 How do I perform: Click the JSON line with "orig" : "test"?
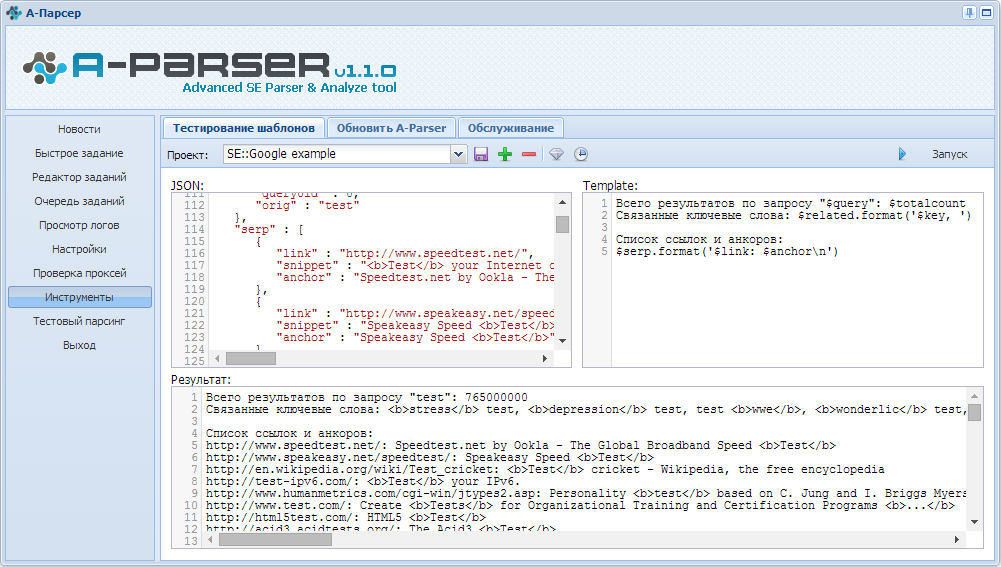[x=307, y=205]
